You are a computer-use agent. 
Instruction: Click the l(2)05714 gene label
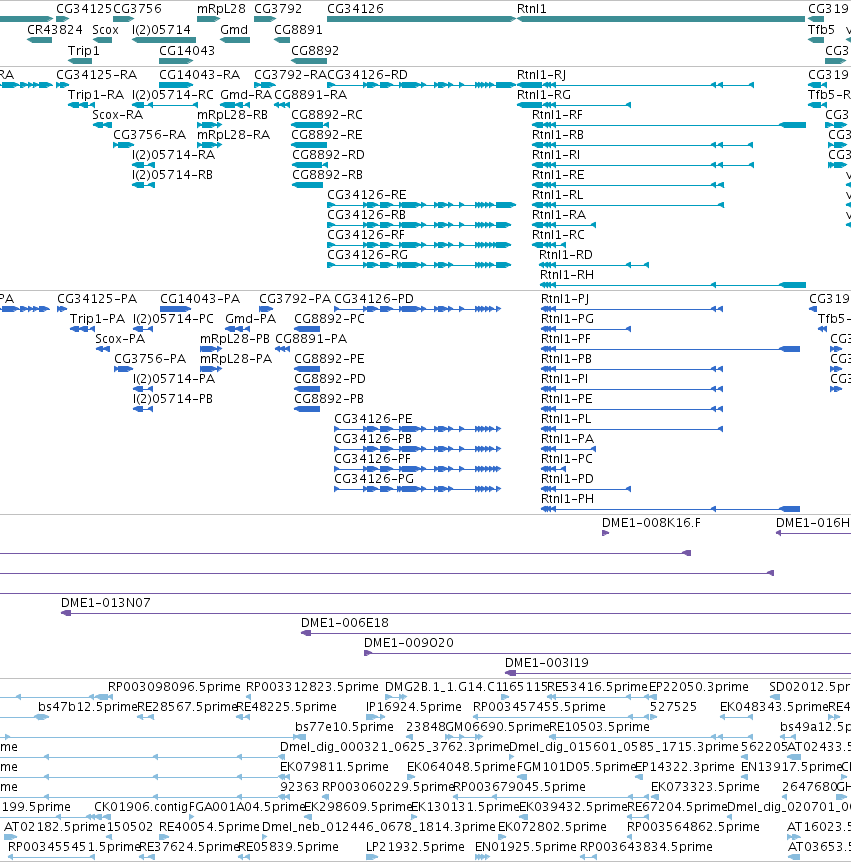[161, 30]
